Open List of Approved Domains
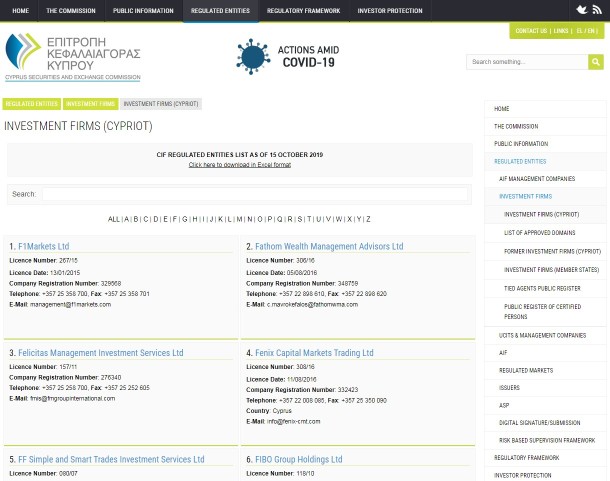The height and width of the screenshot is (481, 610). (545, 233)
